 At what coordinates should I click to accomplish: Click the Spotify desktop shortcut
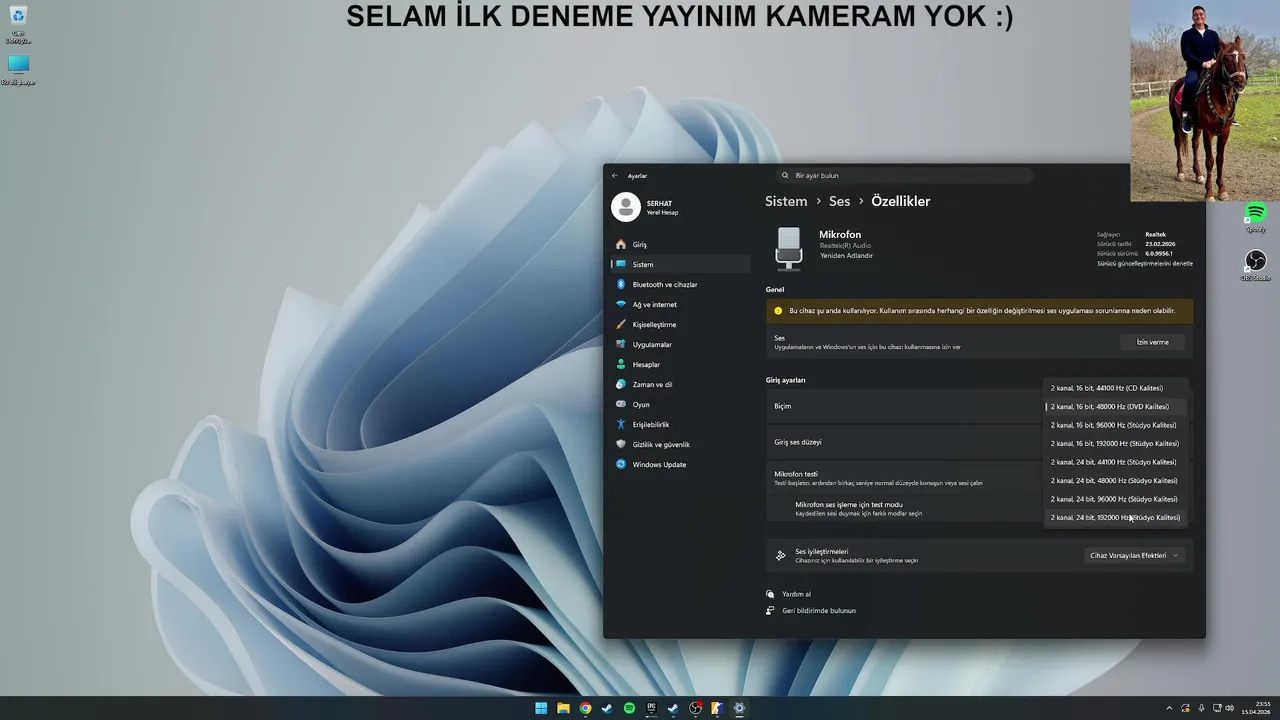(1256, 216)
